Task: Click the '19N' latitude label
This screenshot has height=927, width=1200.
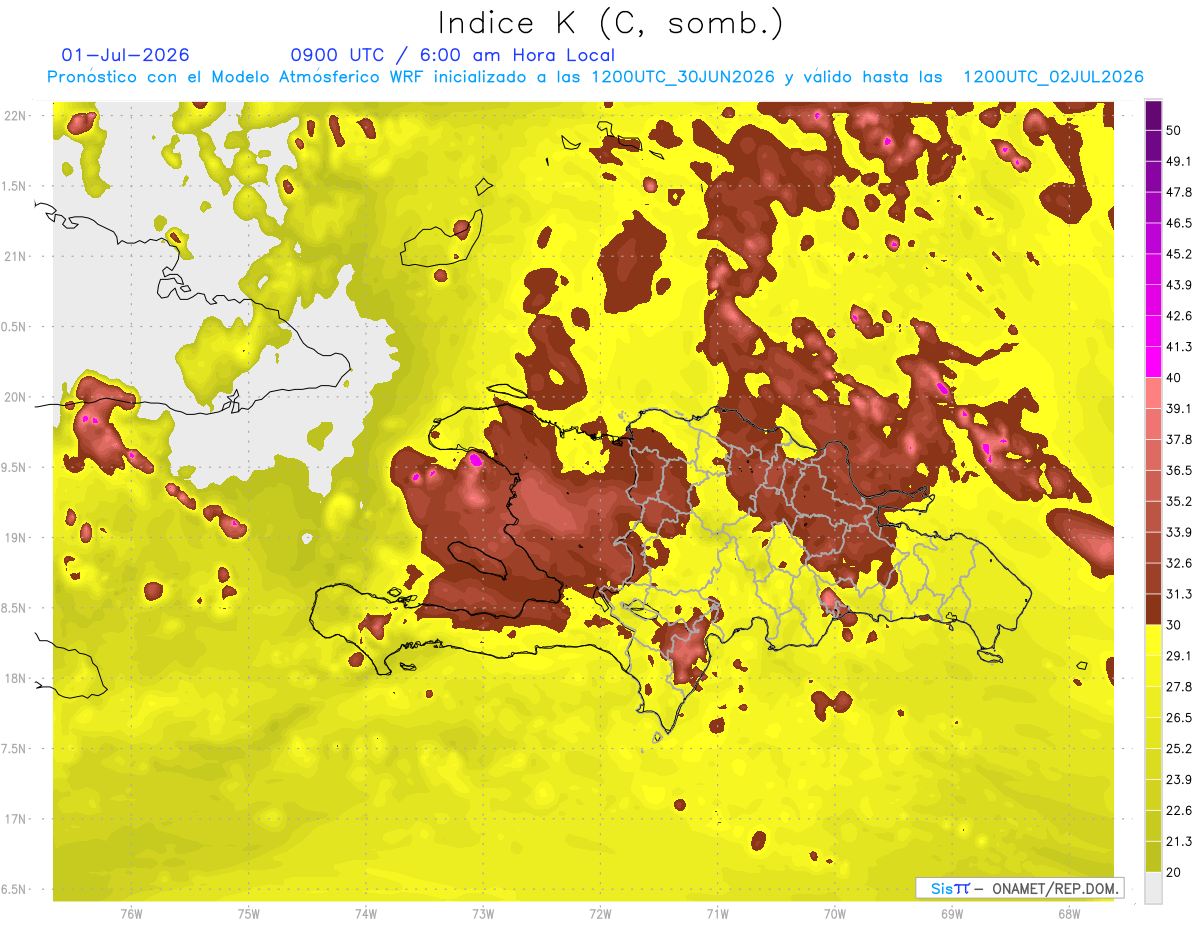Action: click(17, 538)
